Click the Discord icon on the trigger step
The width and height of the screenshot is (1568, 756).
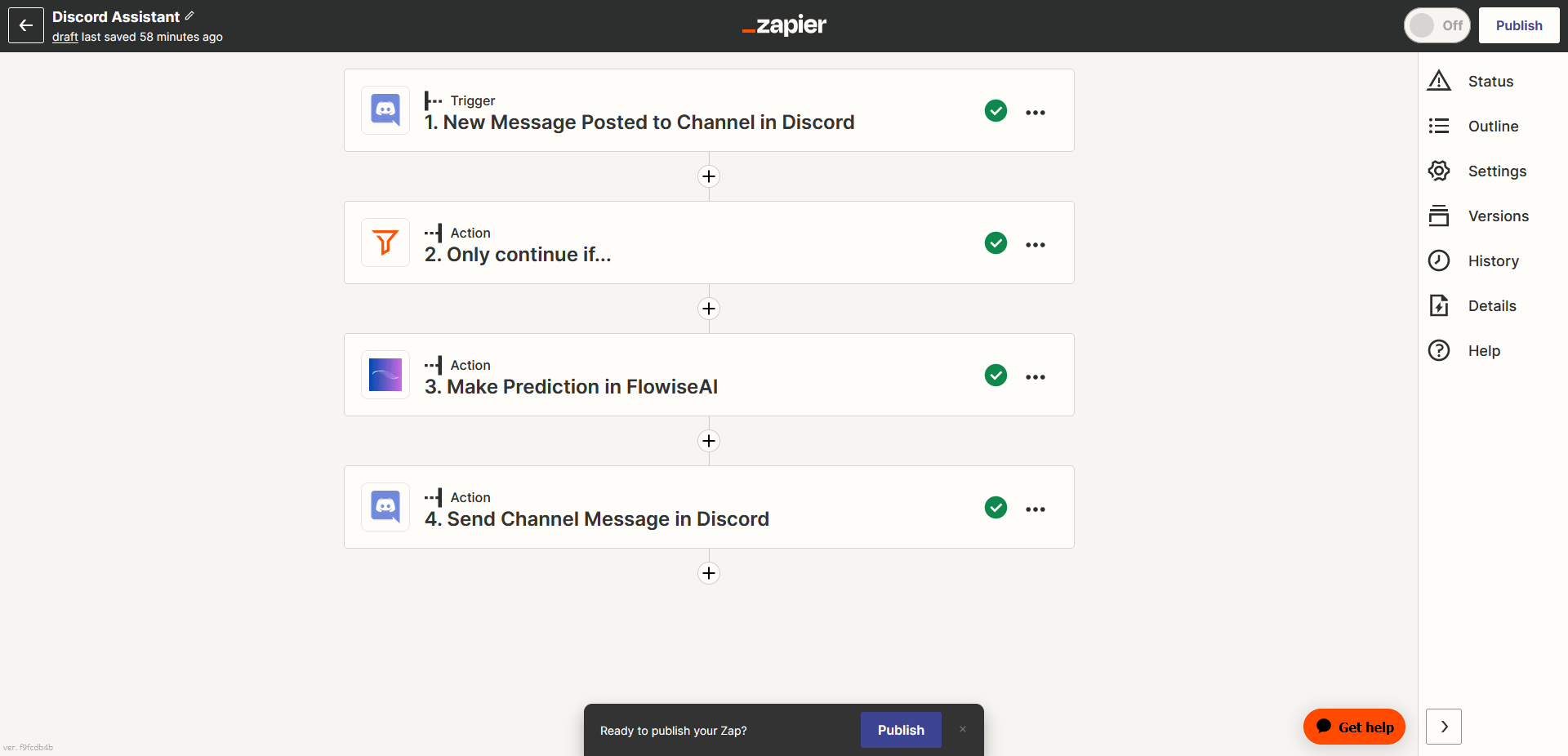385,110
